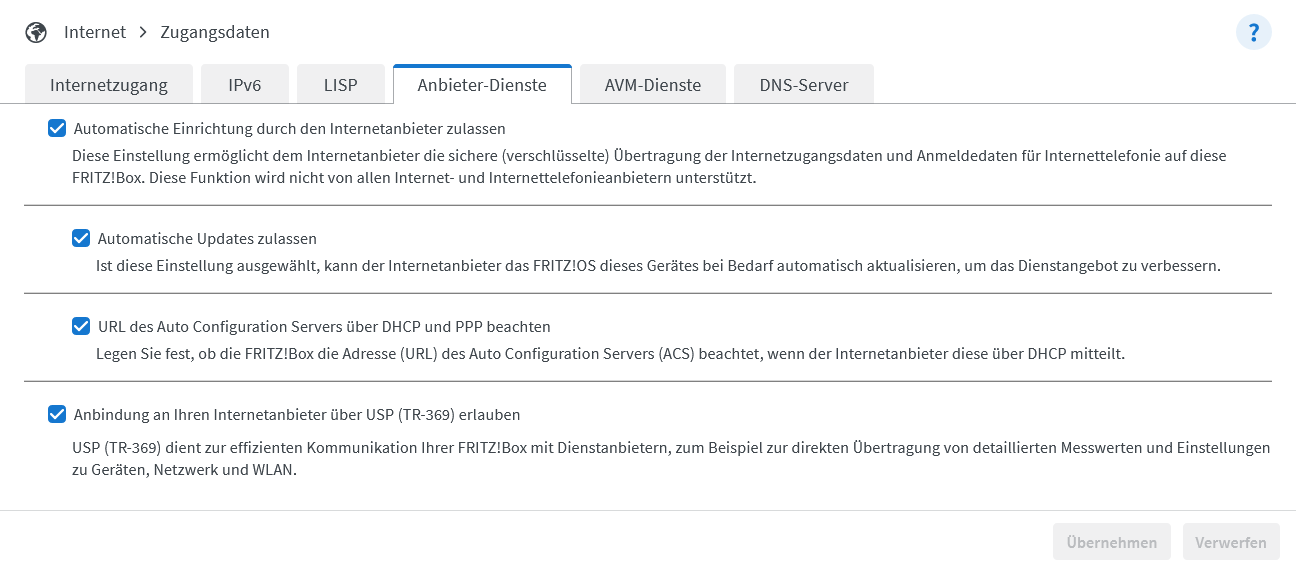1296x580 pixels.
Task: Uncheck Anbindung über USP (TR-369) checkbox
Action: (x=57, y=414)
